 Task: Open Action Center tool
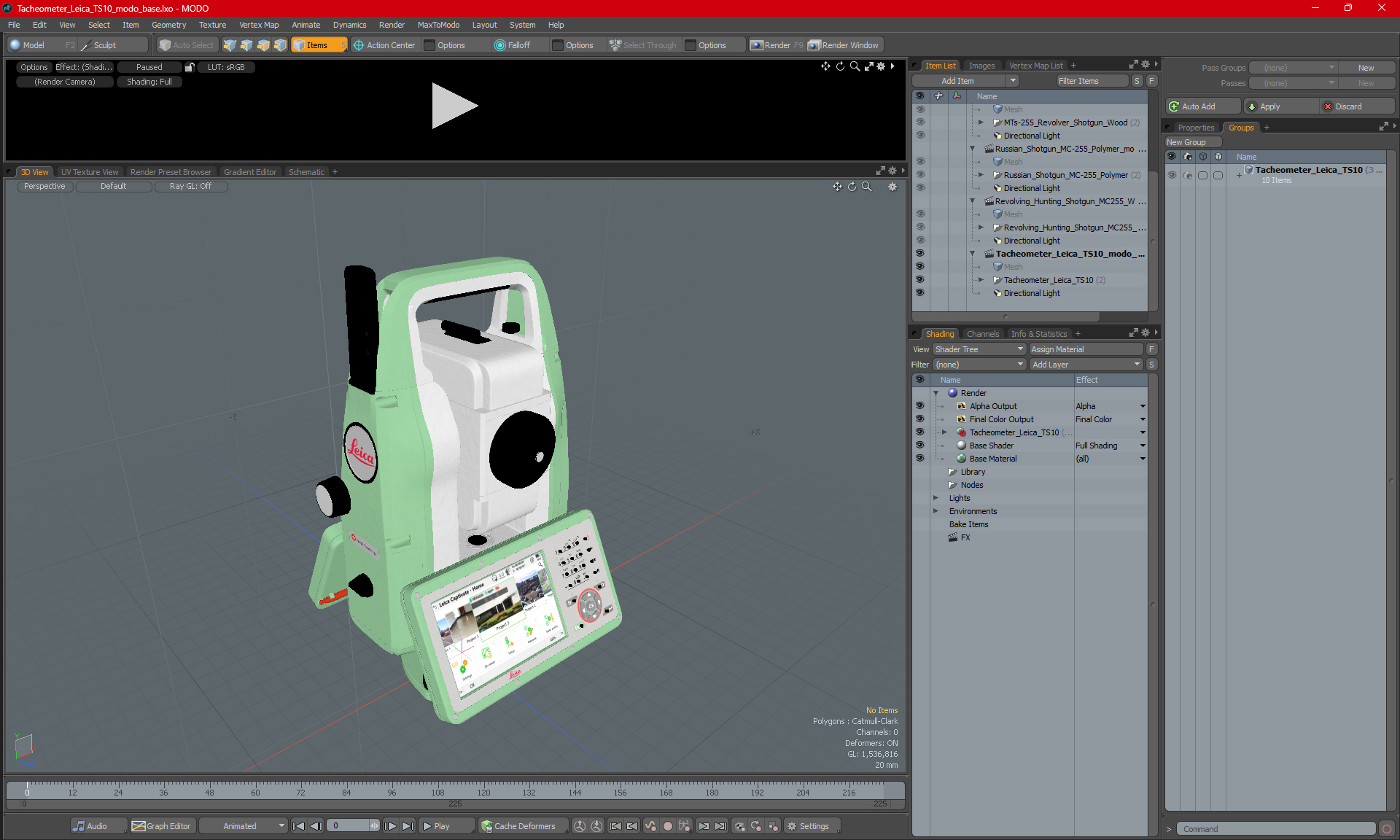pos(384,45)
